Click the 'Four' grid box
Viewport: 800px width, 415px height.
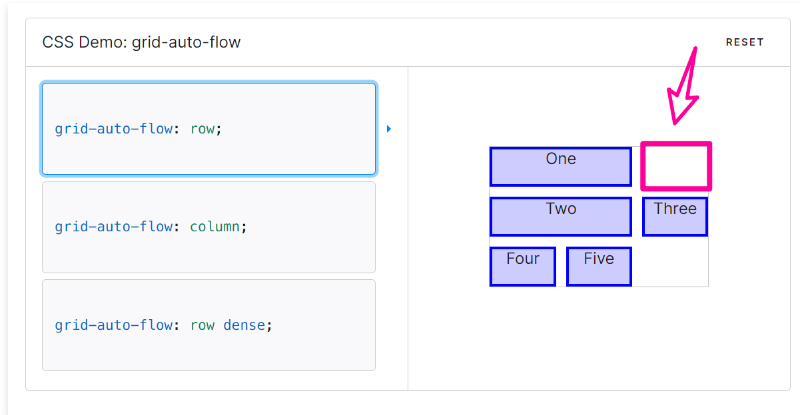pos(522,266)
